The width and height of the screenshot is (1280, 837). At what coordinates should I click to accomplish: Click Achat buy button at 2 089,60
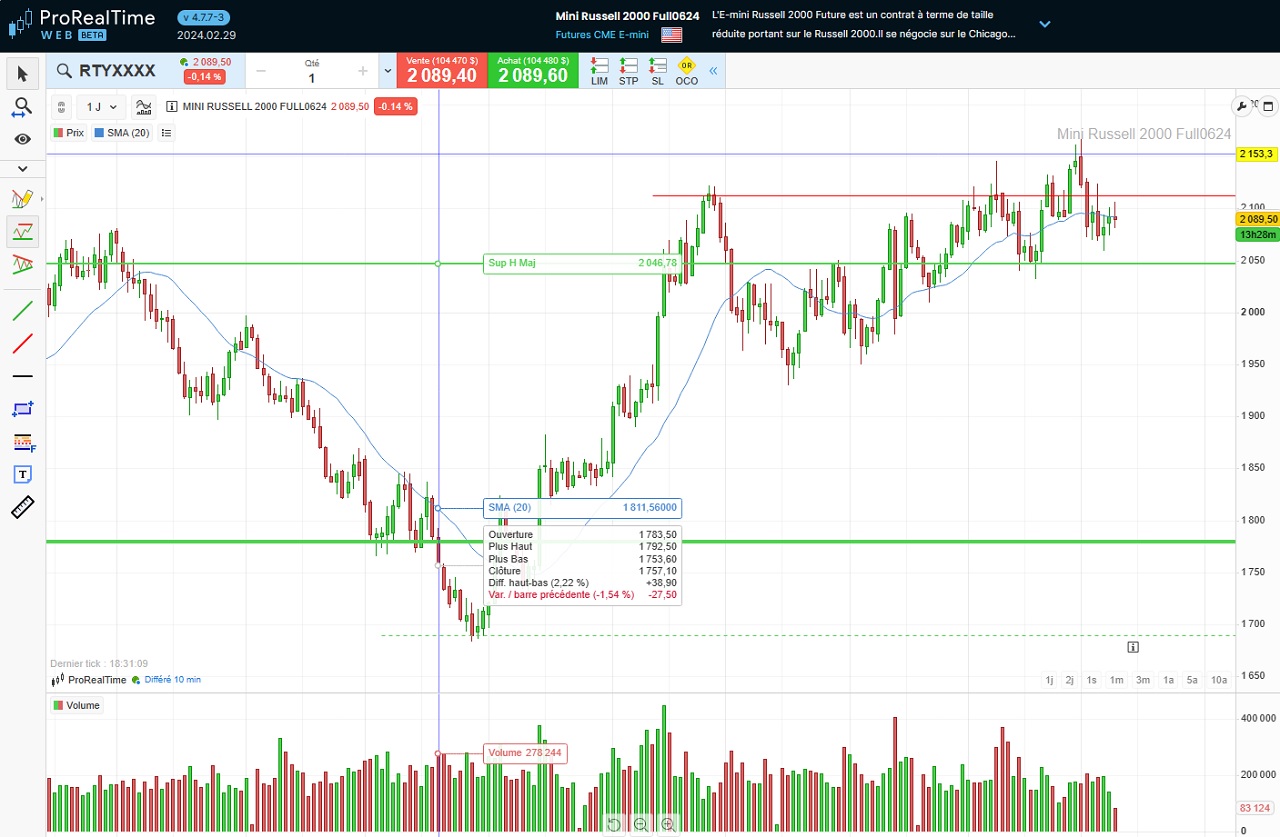[533, 70]
